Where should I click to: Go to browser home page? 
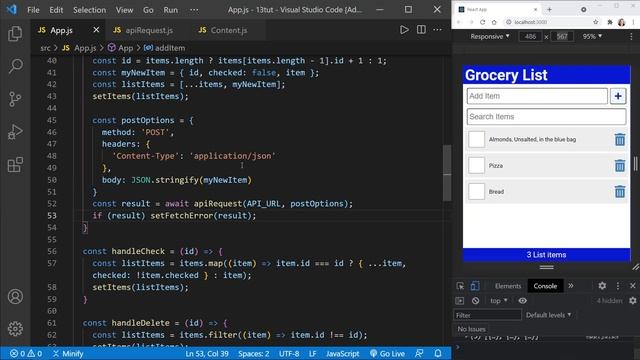(494, 22)
